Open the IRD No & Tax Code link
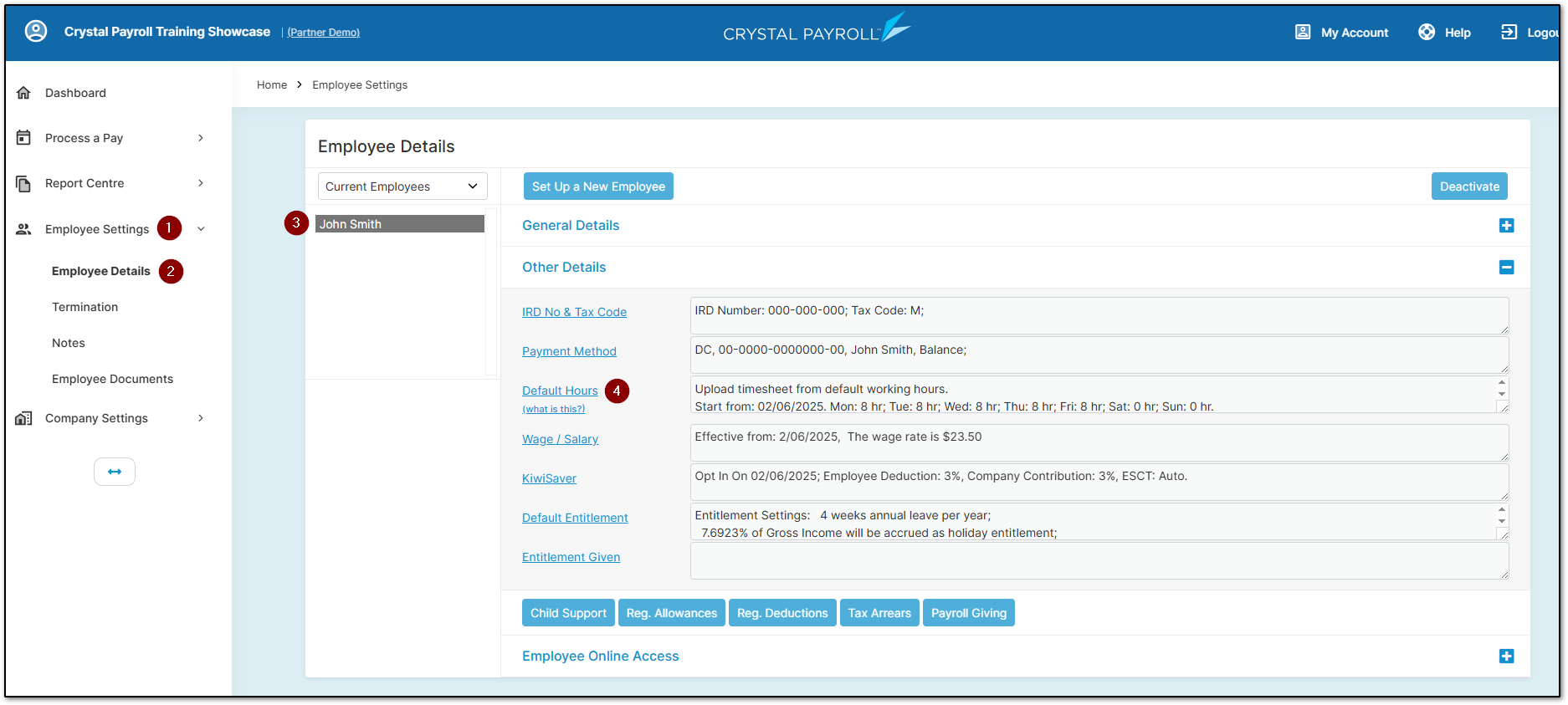This screenshot has width=1568, height=705. pos(574,312)
